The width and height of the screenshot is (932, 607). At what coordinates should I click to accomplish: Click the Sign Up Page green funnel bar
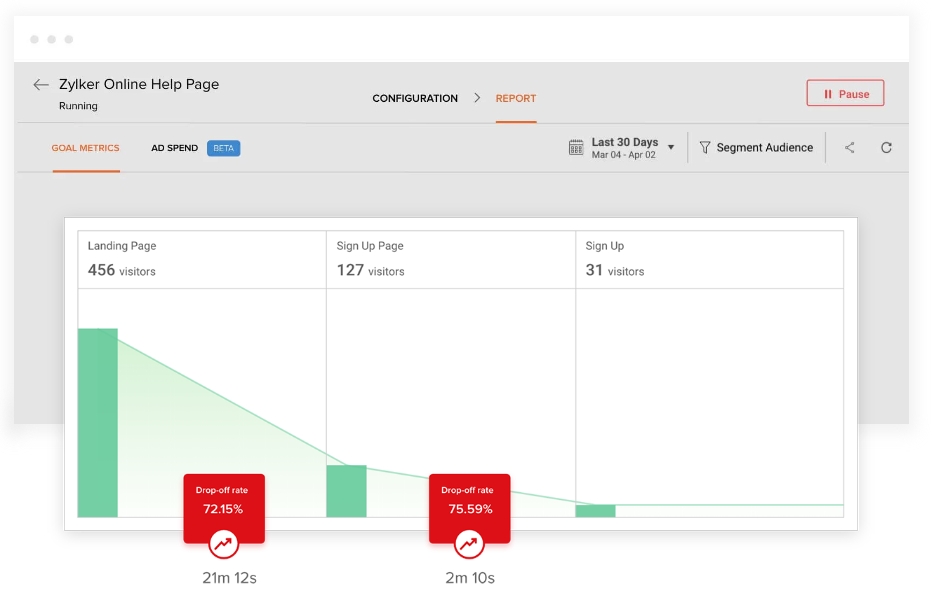(x=346, y=491)
